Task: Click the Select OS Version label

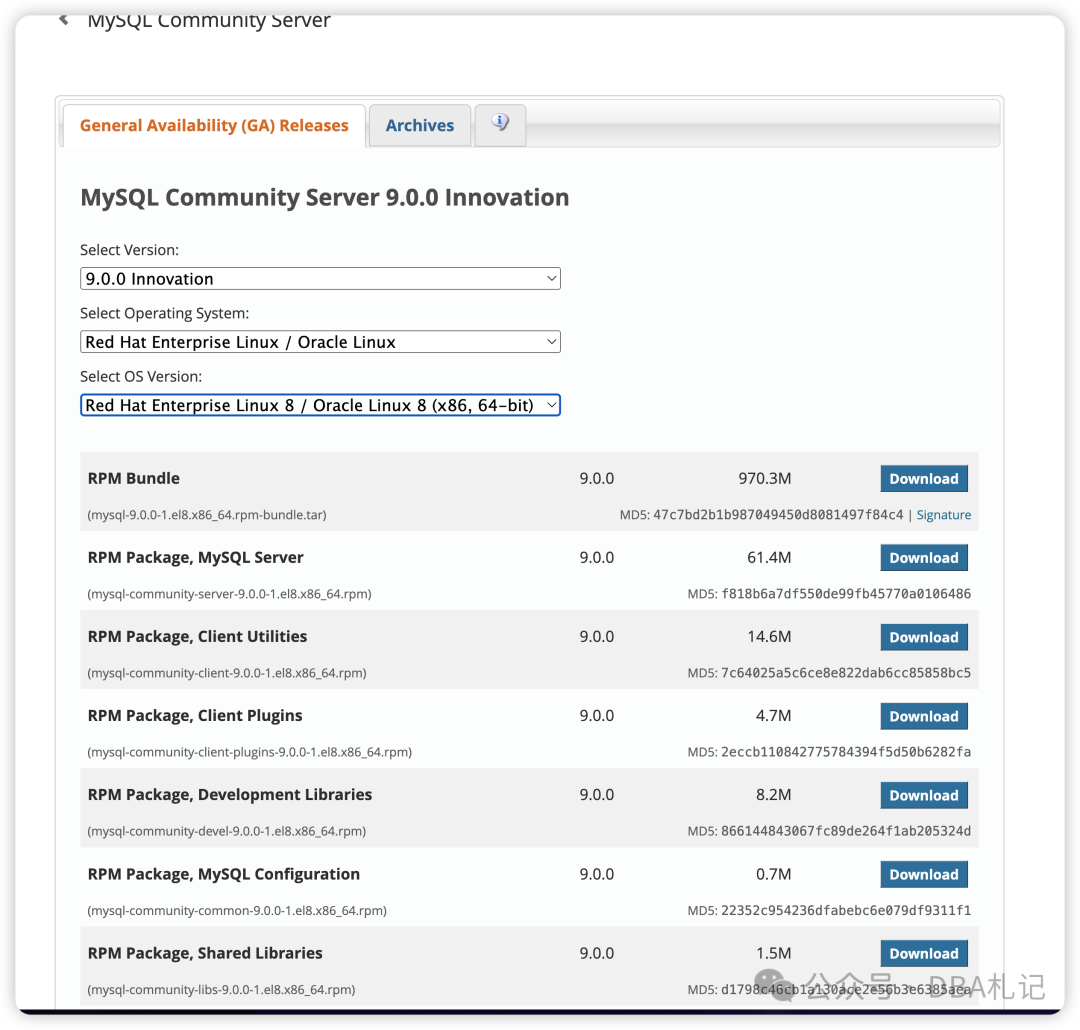Action: 141,376
